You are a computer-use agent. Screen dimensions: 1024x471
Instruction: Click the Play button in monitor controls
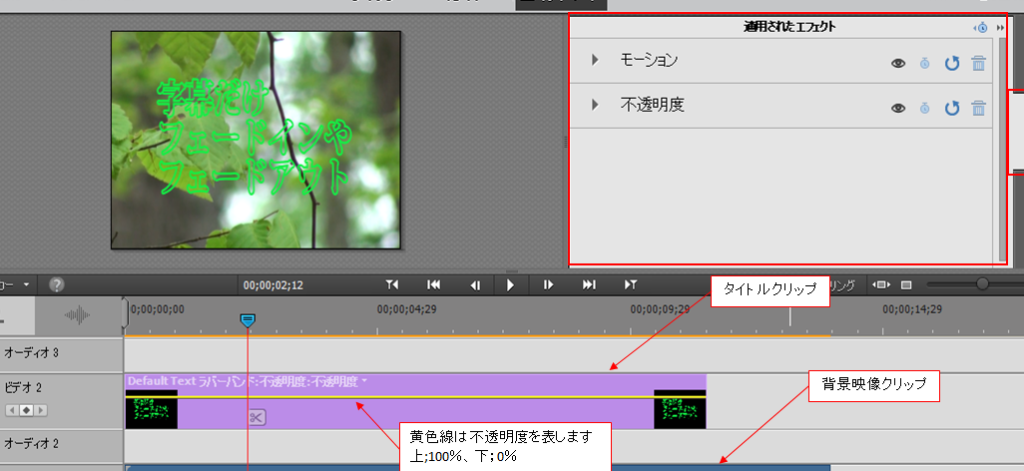(511, 285)
